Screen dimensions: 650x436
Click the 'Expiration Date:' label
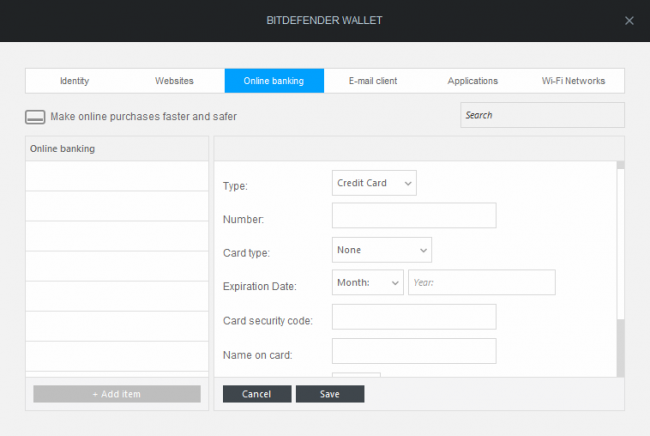[x=260, y=286]
